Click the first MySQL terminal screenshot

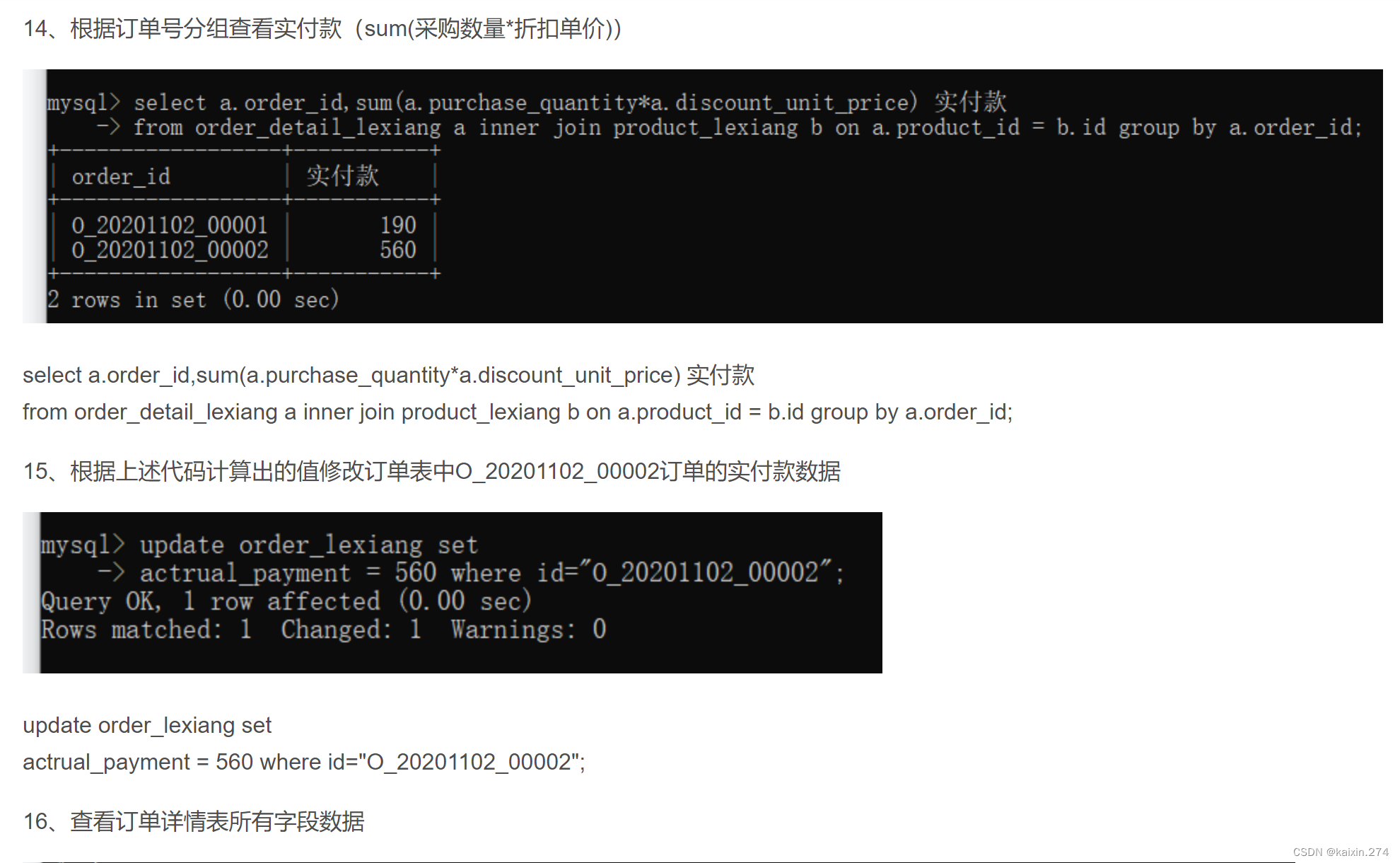(703, 196)
